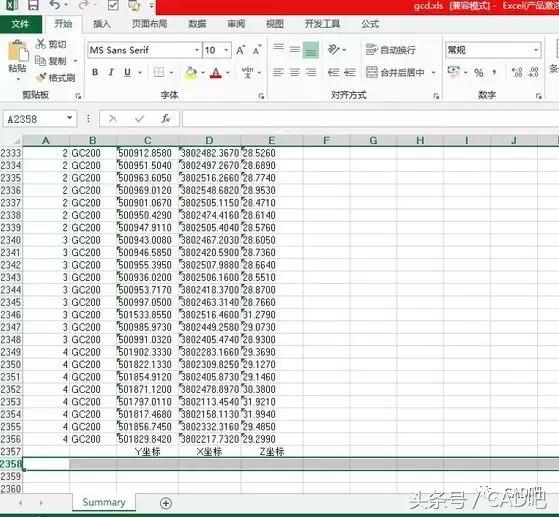The image size is (559, 517).
Task: Select column C header
Action: click(148, 140)
